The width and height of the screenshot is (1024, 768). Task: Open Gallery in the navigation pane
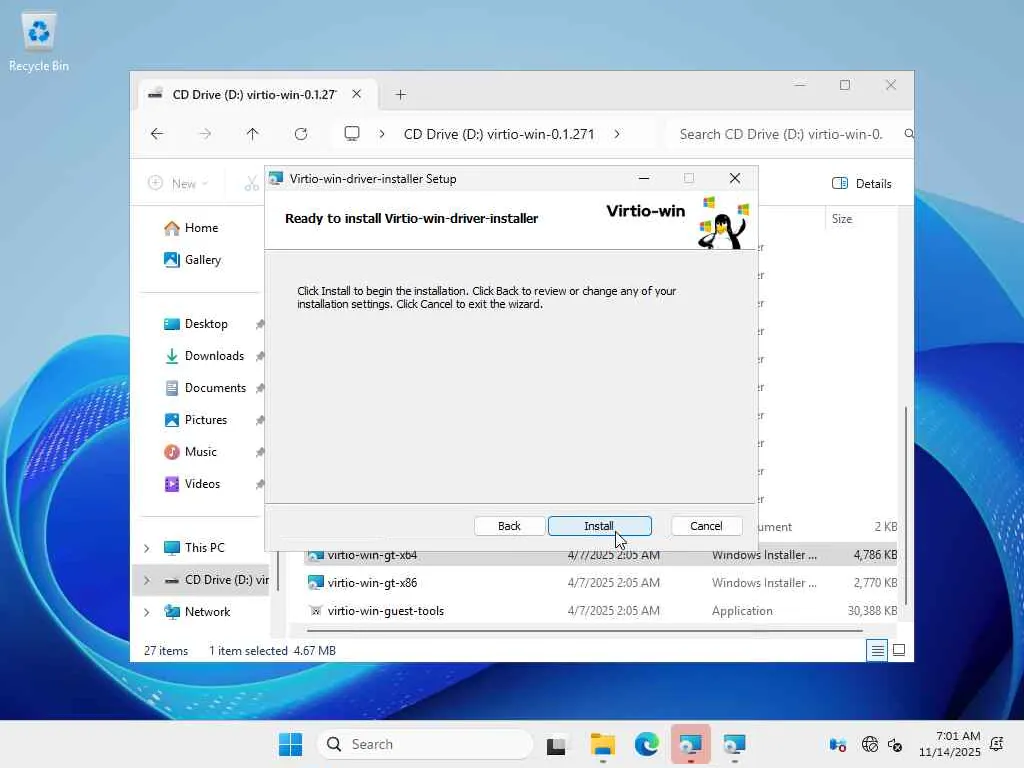coord(202,260)
